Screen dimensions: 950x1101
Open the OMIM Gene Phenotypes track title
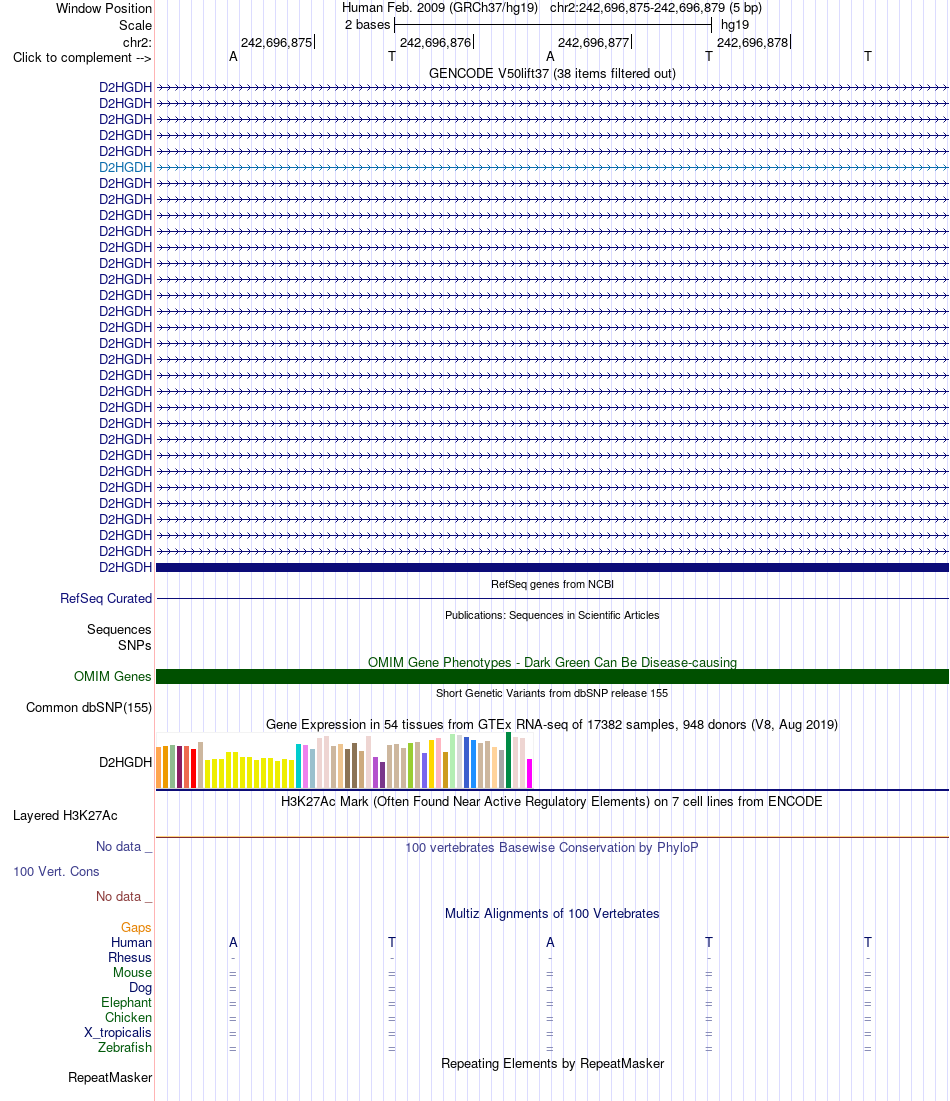coord(552,662)
